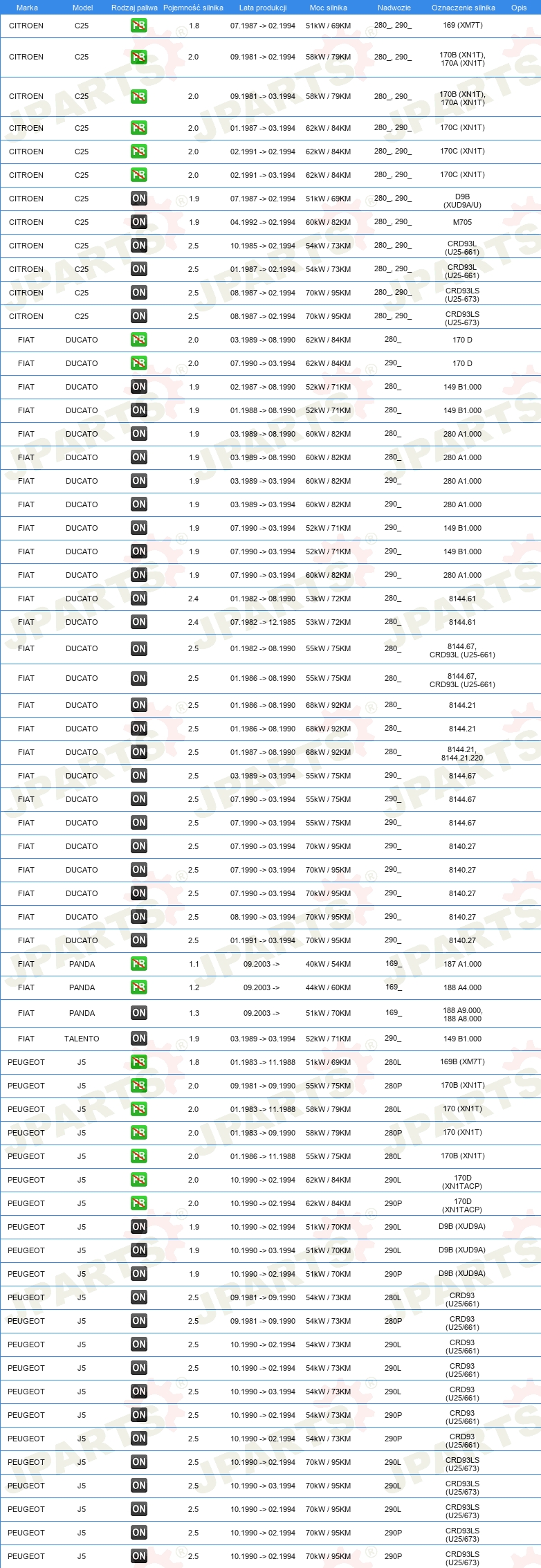Click the Opis column header

519,8
